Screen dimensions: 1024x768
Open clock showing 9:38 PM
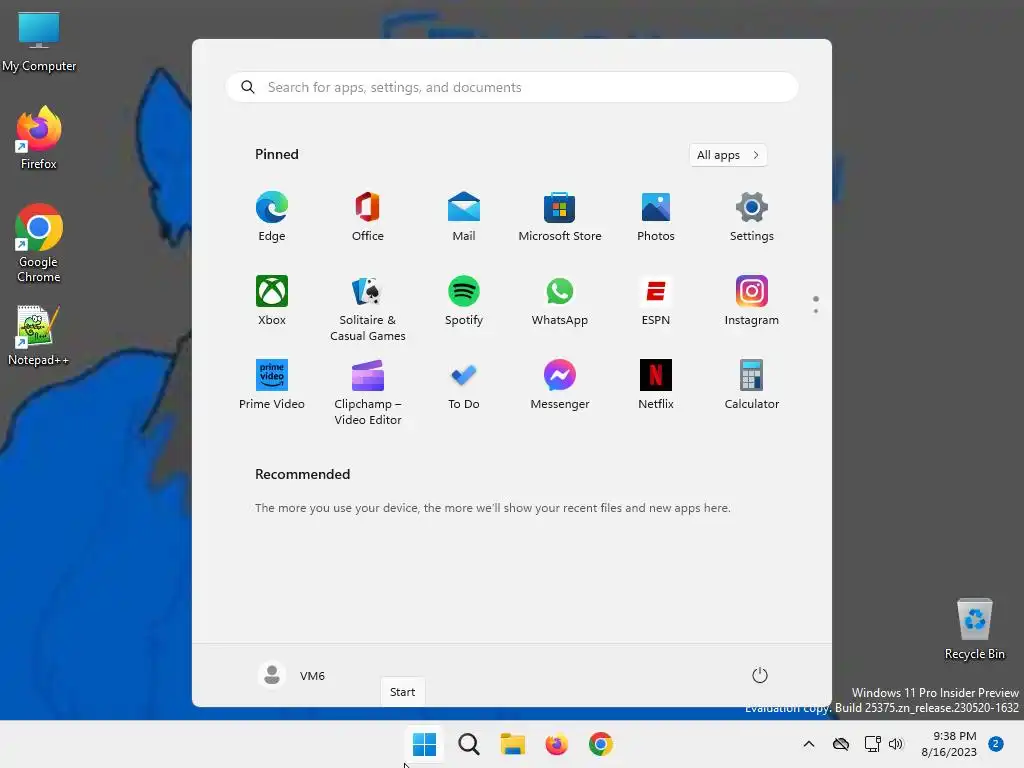point(949,744)
